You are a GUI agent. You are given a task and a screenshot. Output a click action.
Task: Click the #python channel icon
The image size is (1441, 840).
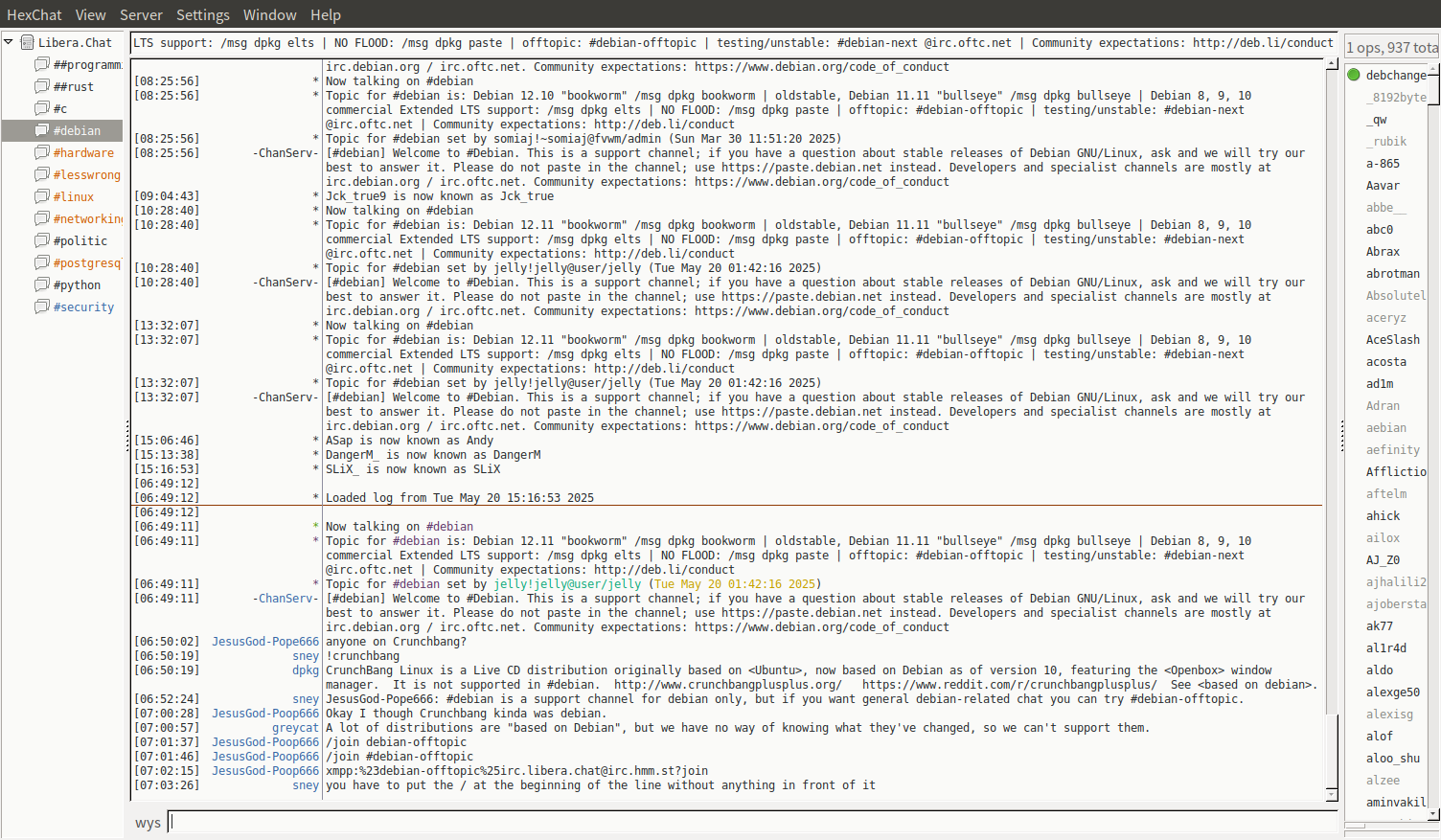pos(41,284)
